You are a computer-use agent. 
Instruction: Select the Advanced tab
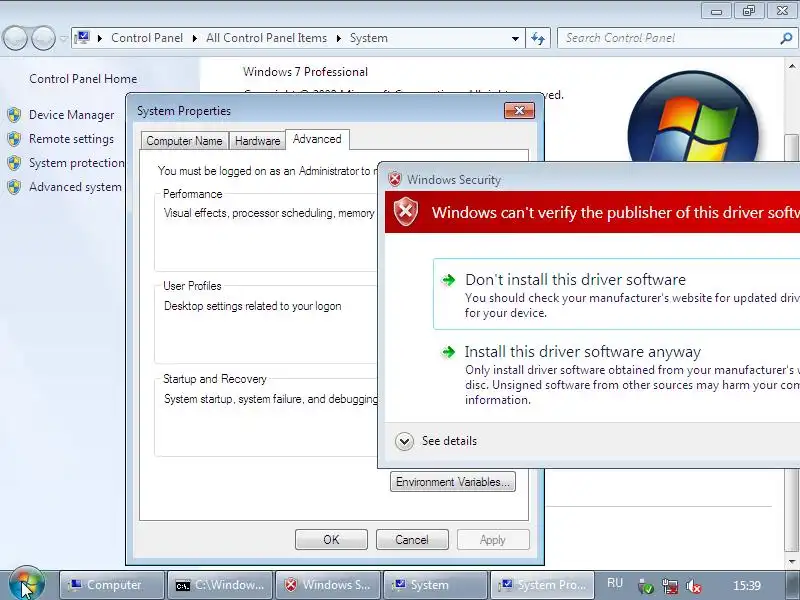[x=317, y=139]
